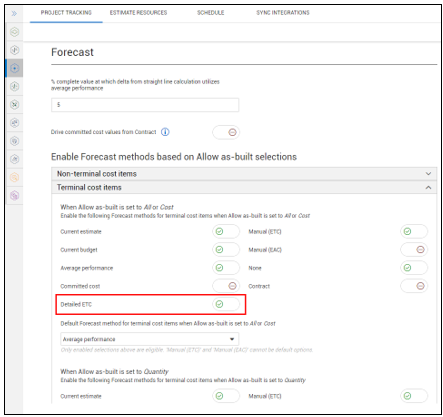The image size is (443, 417).
Task: Disable Current budget forecast method
Action: [226, 250]
